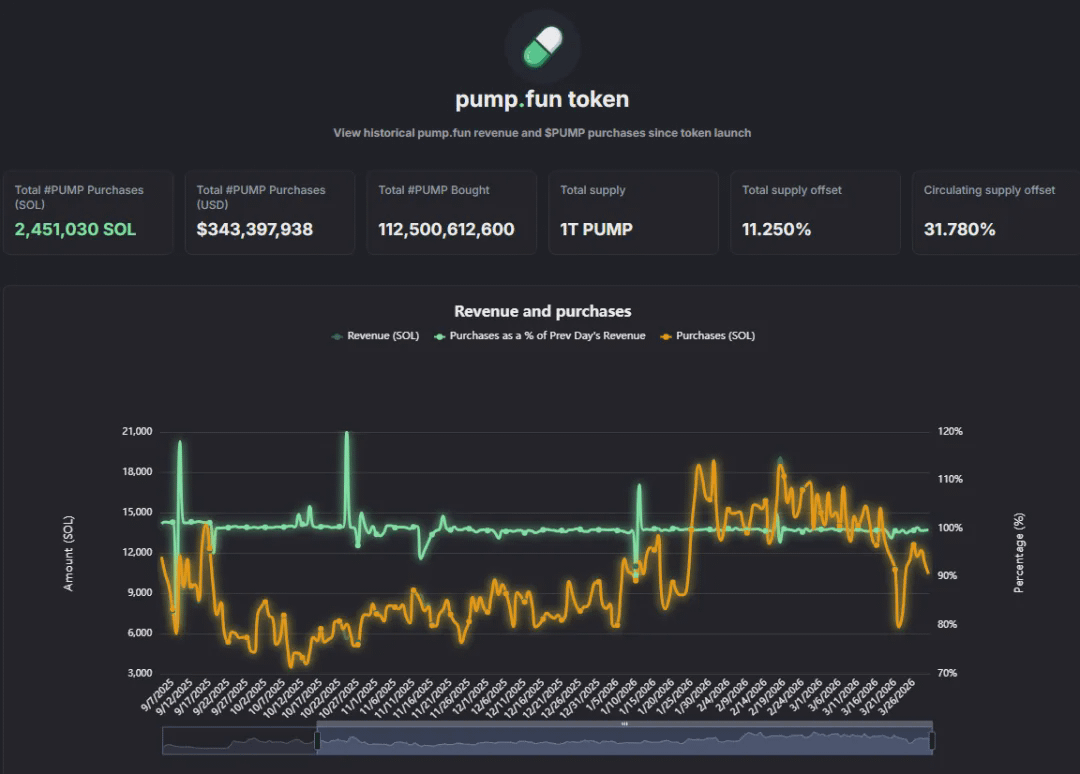Image resolution: width=1080 pixels, height=774 pixels.
Task: Click the Percentage (%) axis title
Action: pos(1019,553)
